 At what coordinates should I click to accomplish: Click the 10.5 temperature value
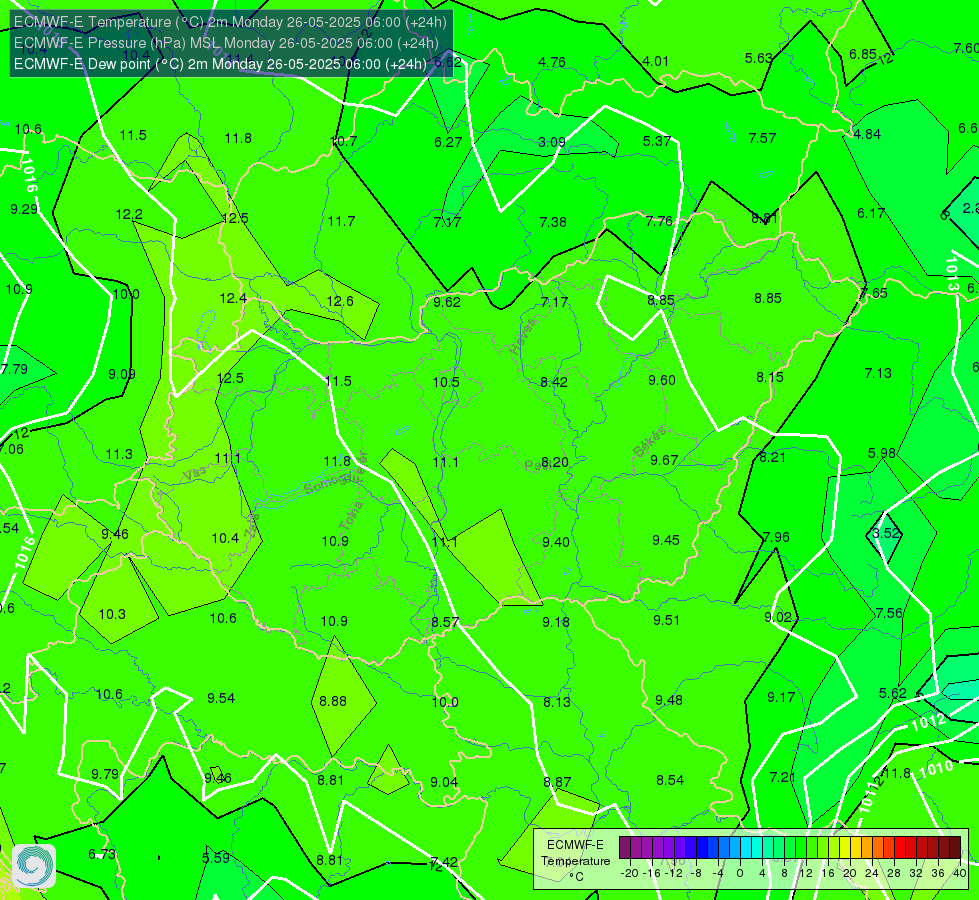pos(446,382)
